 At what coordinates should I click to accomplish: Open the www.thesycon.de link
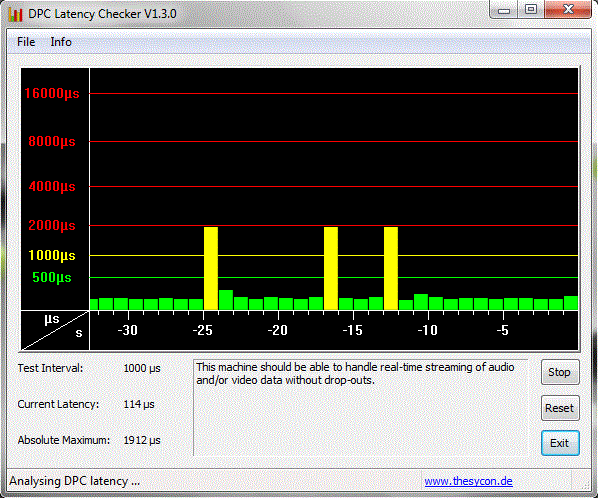(x=468, y=481)
